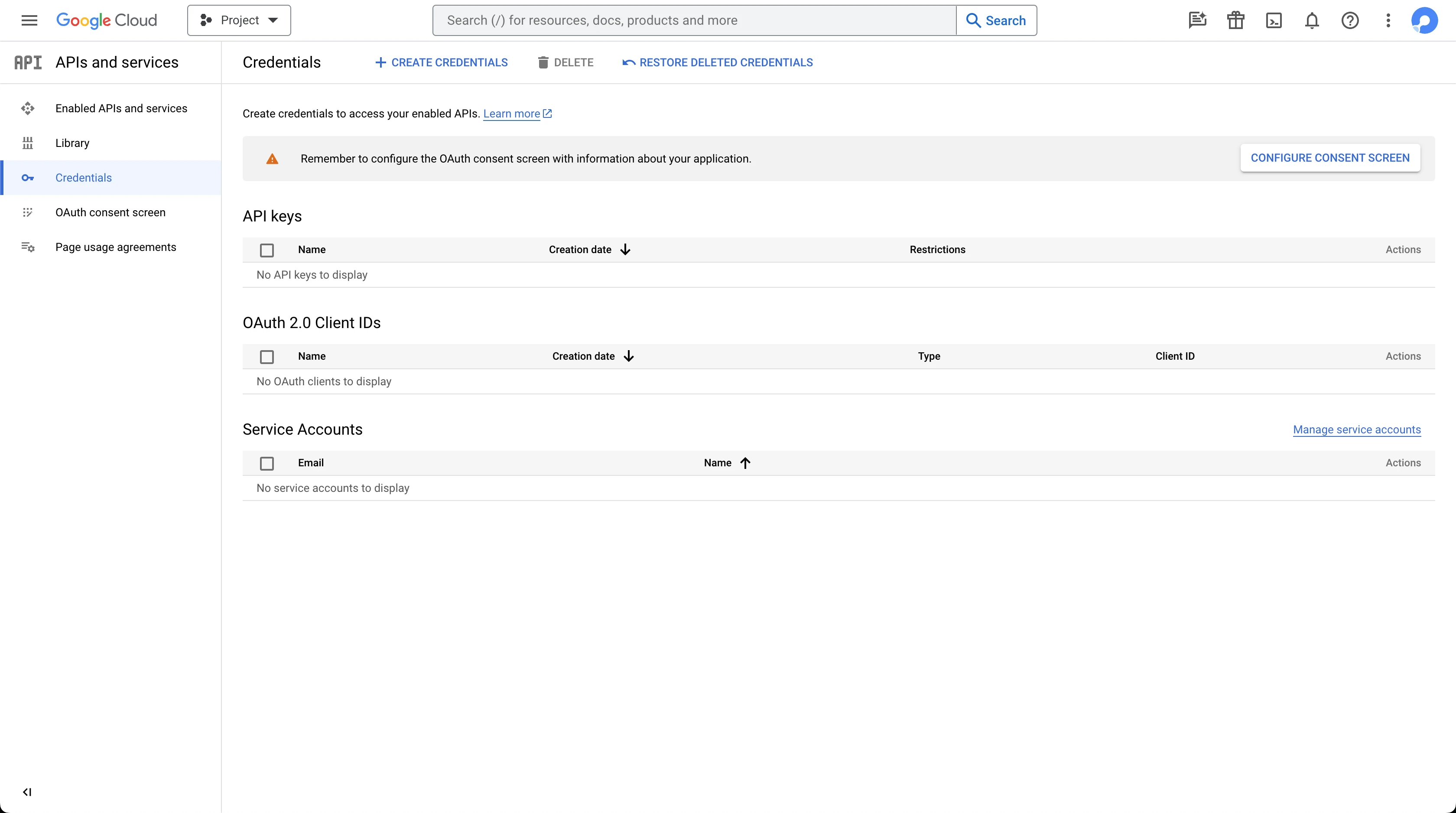Open the Library sidebar item
This screenshot has width=1456, height=813.
pos(72,143)
